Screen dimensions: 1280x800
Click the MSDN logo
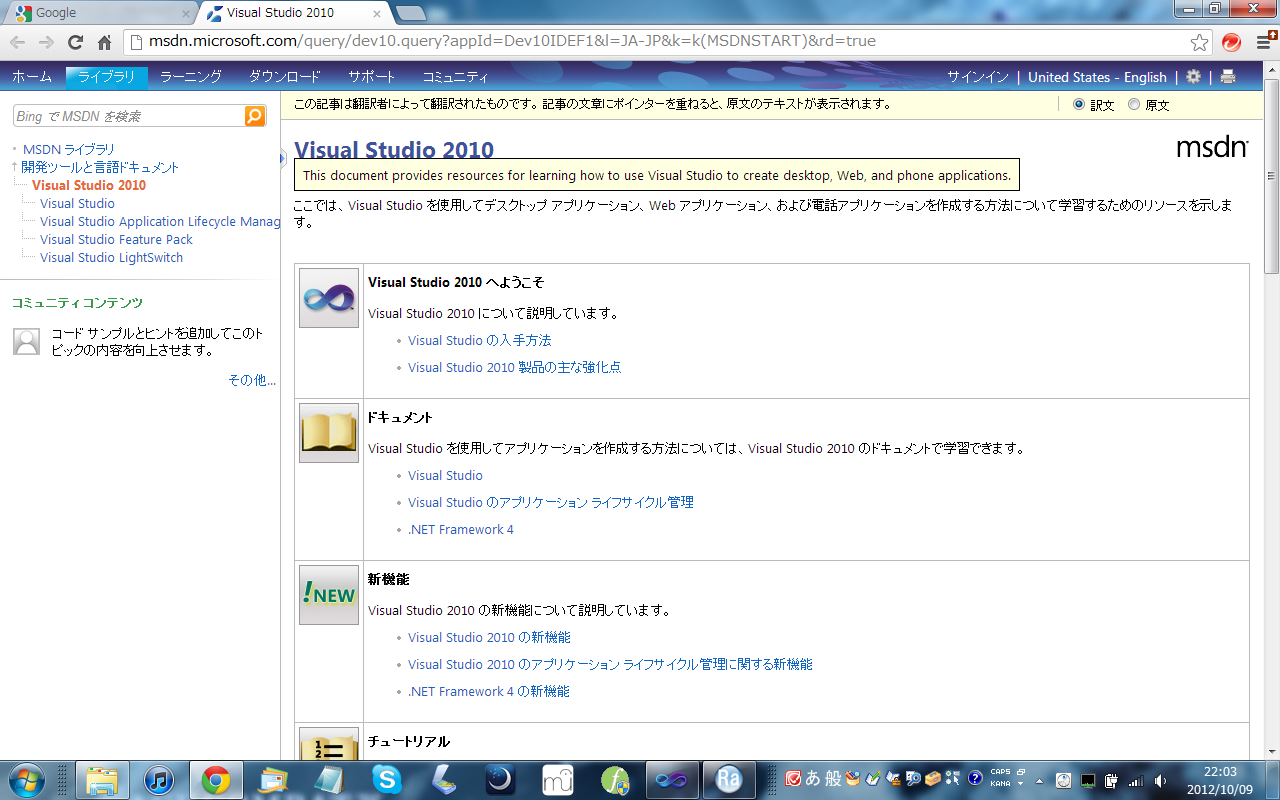(x=1212, y=148)
